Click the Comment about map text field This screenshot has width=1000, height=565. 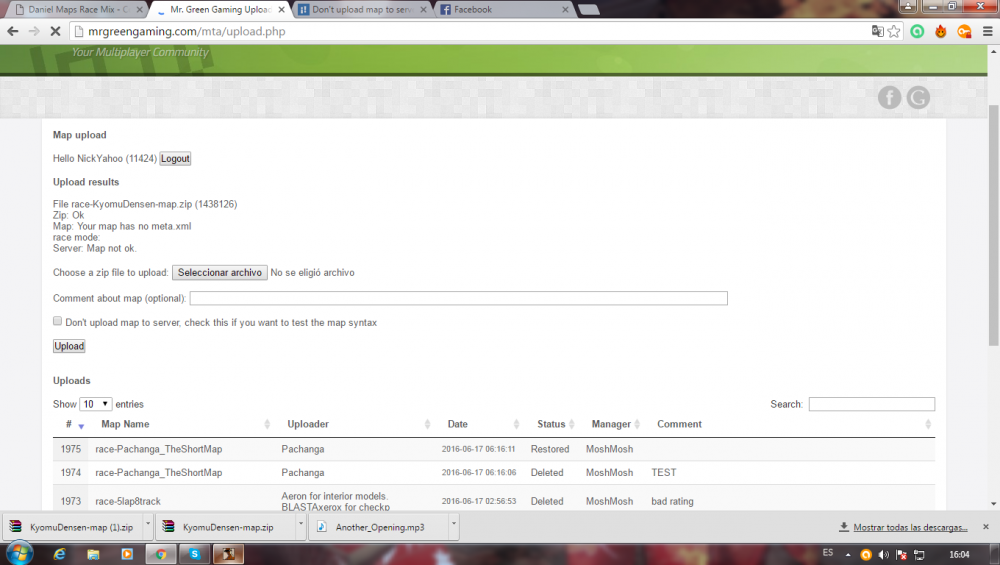[458, 298]
